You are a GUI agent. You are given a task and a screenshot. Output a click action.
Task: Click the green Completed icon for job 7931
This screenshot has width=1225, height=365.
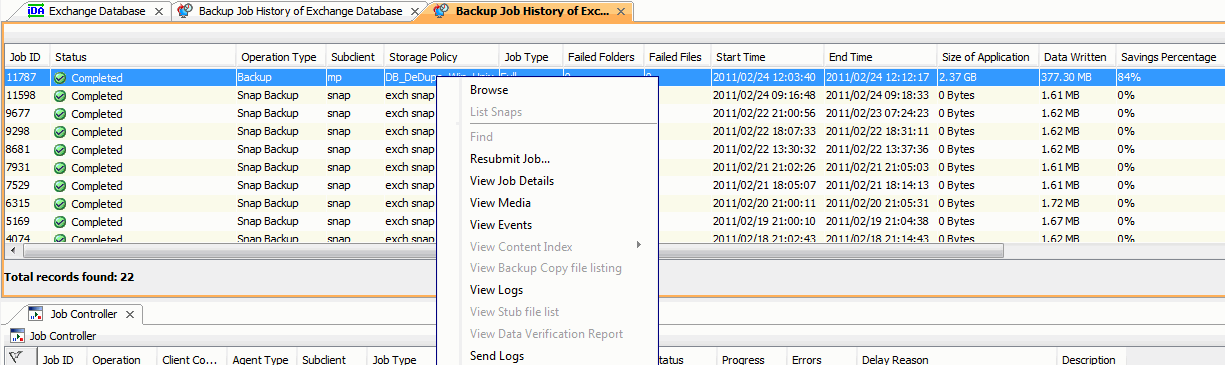coord(60,168)
